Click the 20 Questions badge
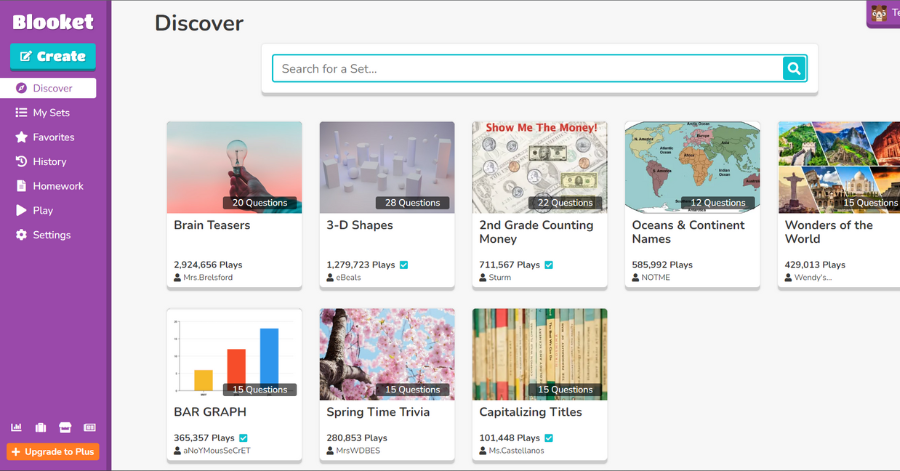Viewport: 900px width, 471px height. 259,203
